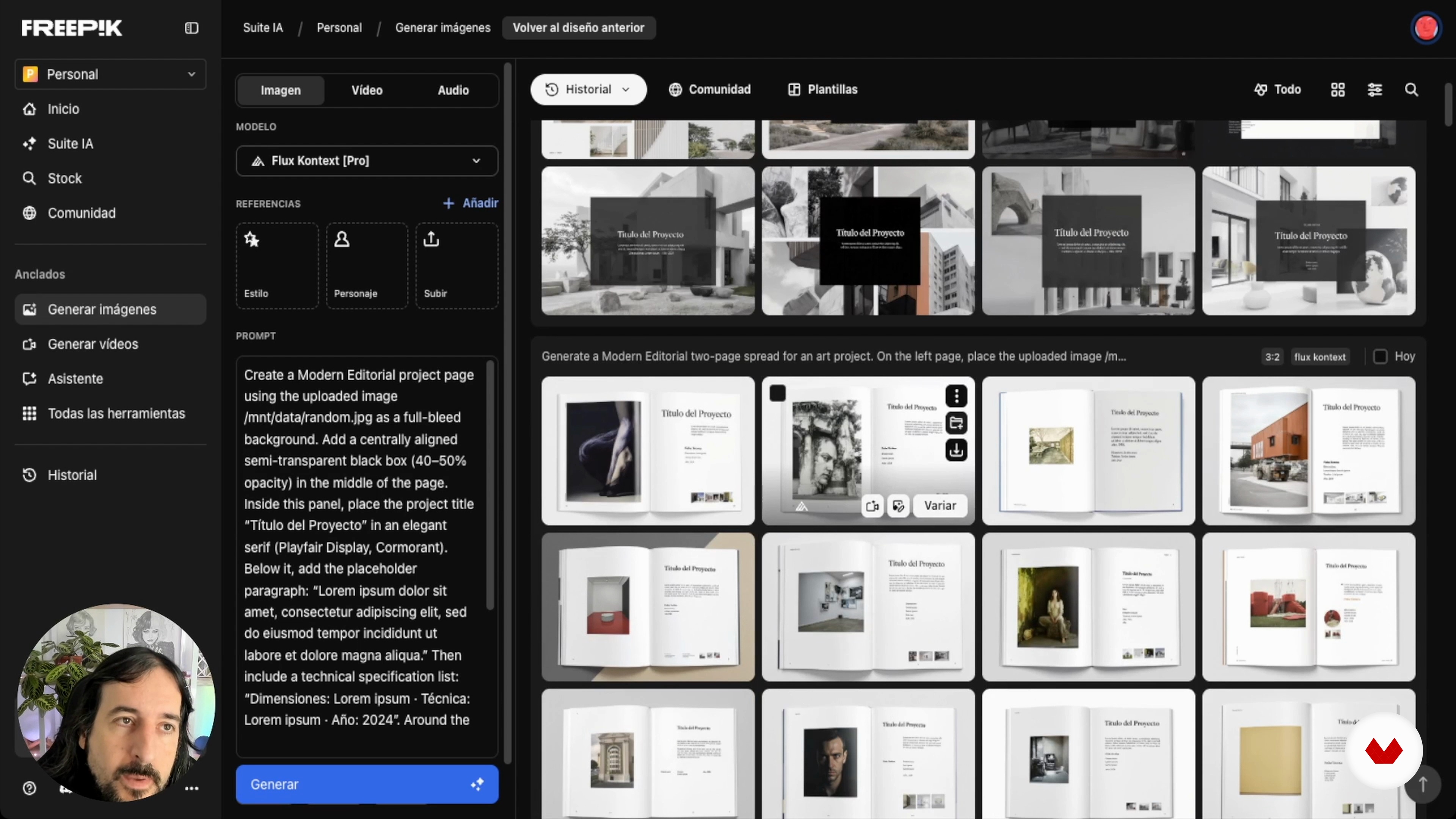
Task: Click the Estilo reference star icon
Action: point(251,240)
